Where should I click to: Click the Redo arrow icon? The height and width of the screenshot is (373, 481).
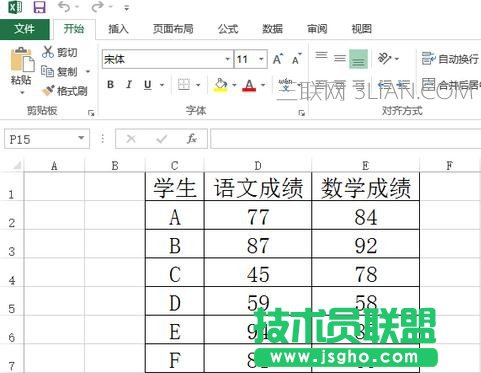click(97, 7)
